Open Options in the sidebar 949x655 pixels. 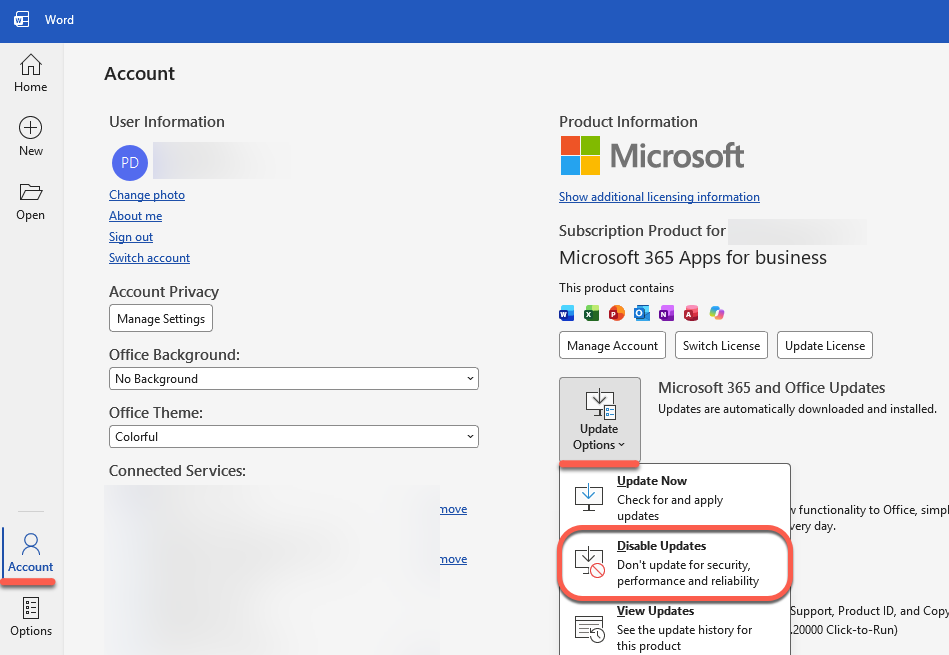click(x=31, y=617)
